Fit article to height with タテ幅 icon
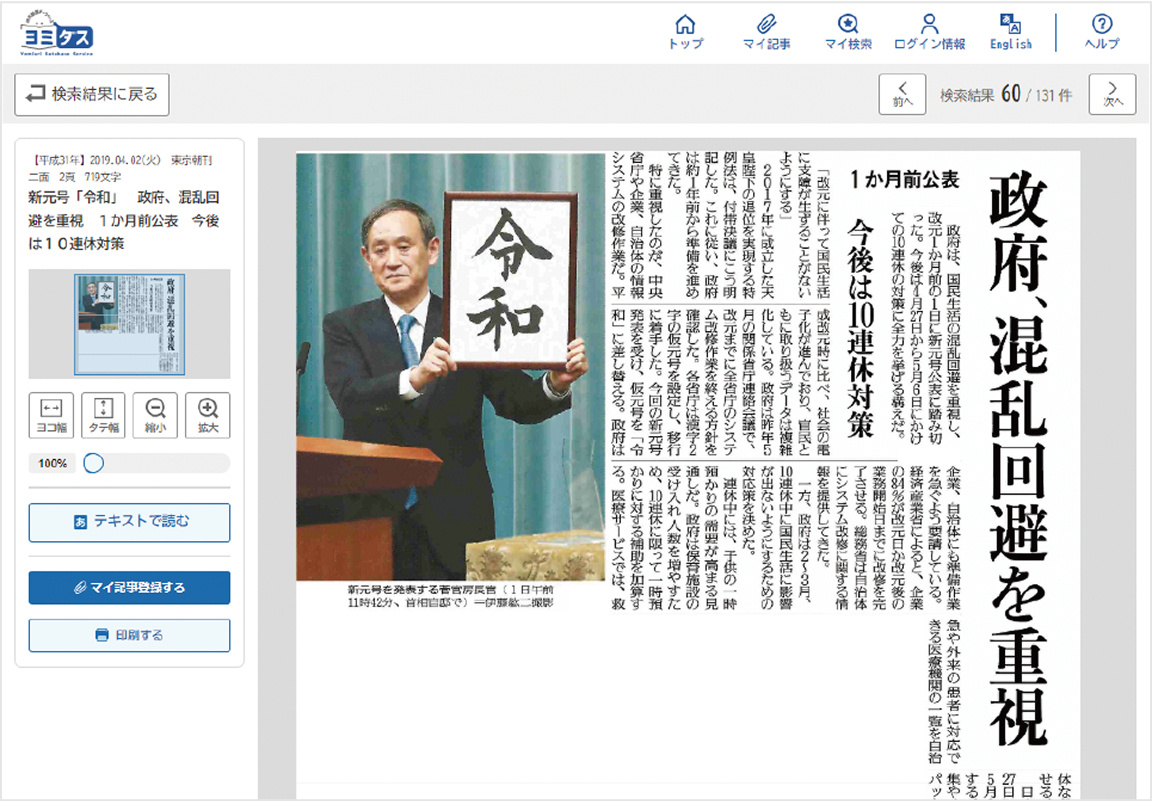The width and height of the screenshot is (1152, 801). (101, 414)
